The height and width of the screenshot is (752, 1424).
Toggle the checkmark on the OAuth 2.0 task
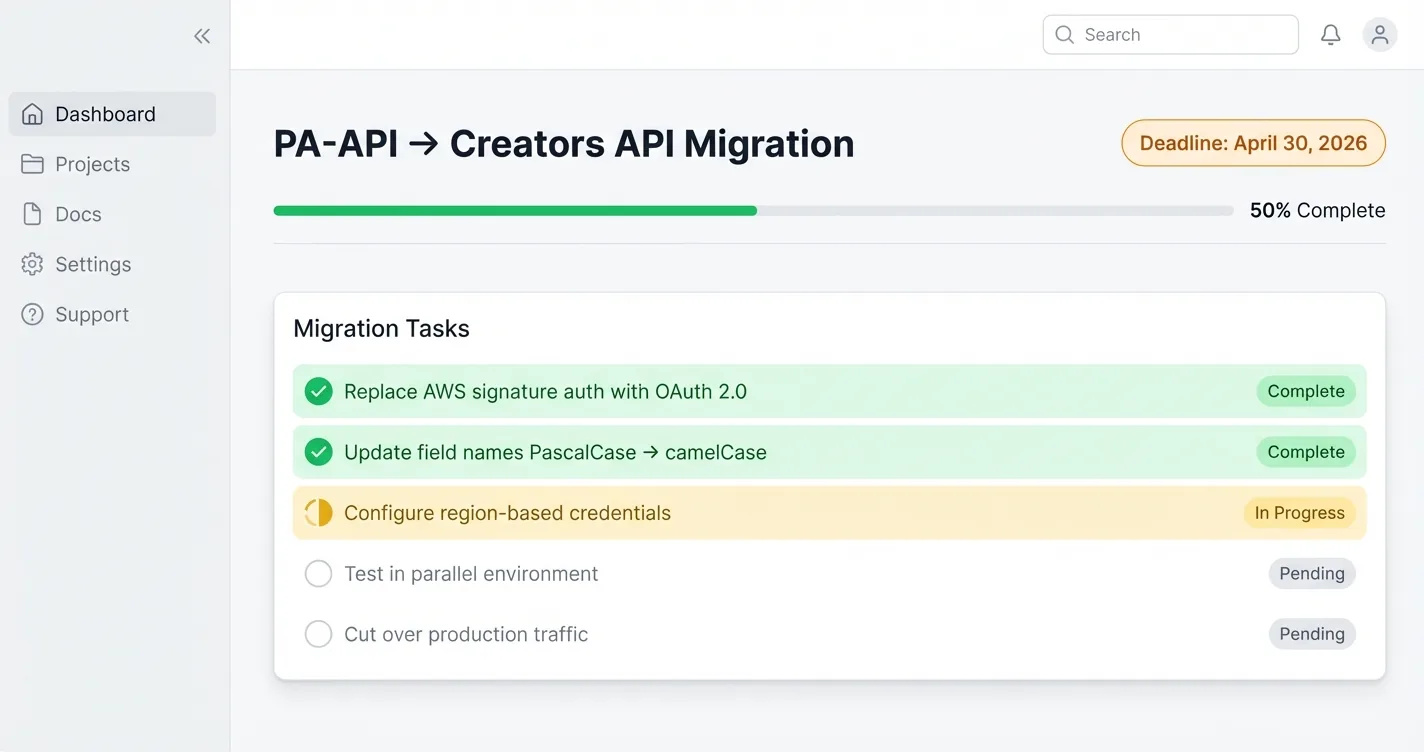pyautogui.click(x=318, y=391)
